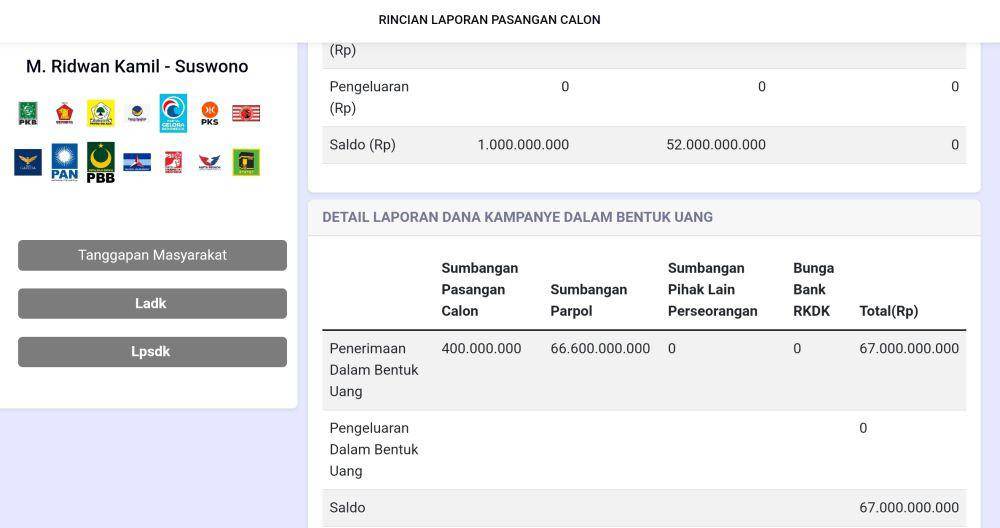Click the PKB party logo

(x=27, y=114)
